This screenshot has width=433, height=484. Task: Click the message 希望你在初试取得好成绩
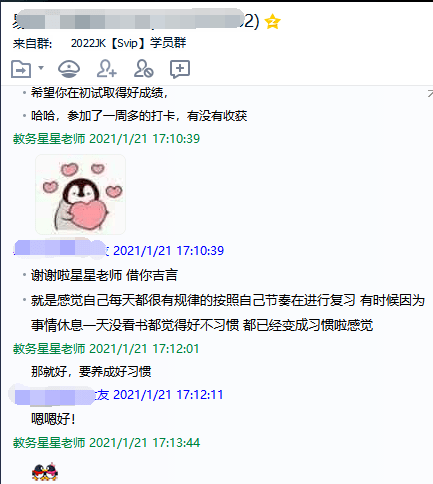coord(100,93)
